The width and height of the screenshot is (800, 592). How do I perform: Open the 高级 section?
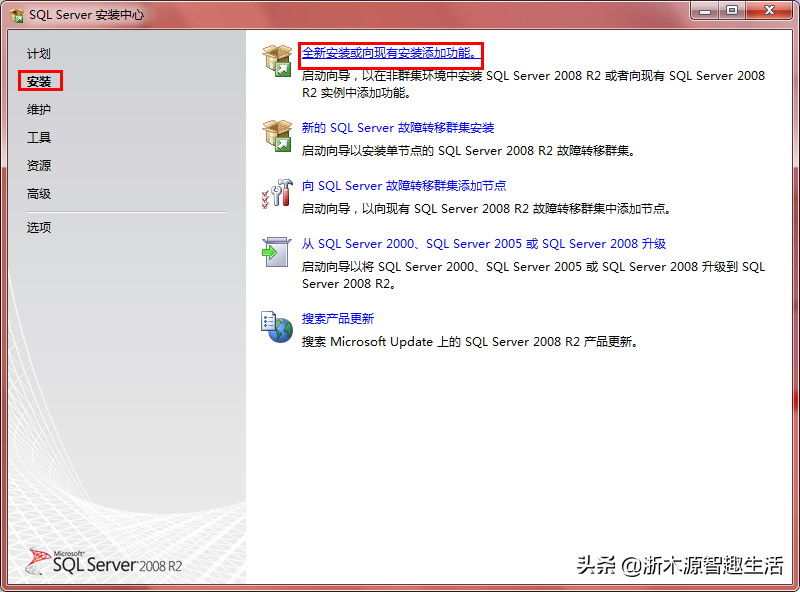point(38,193)
